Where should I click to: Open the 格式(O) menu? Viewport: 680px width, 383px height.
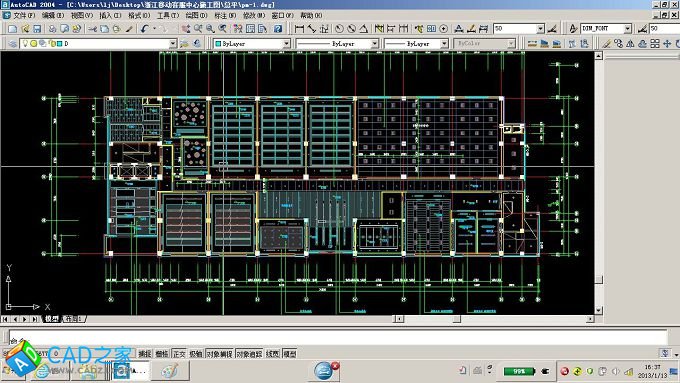pos(139,15)
